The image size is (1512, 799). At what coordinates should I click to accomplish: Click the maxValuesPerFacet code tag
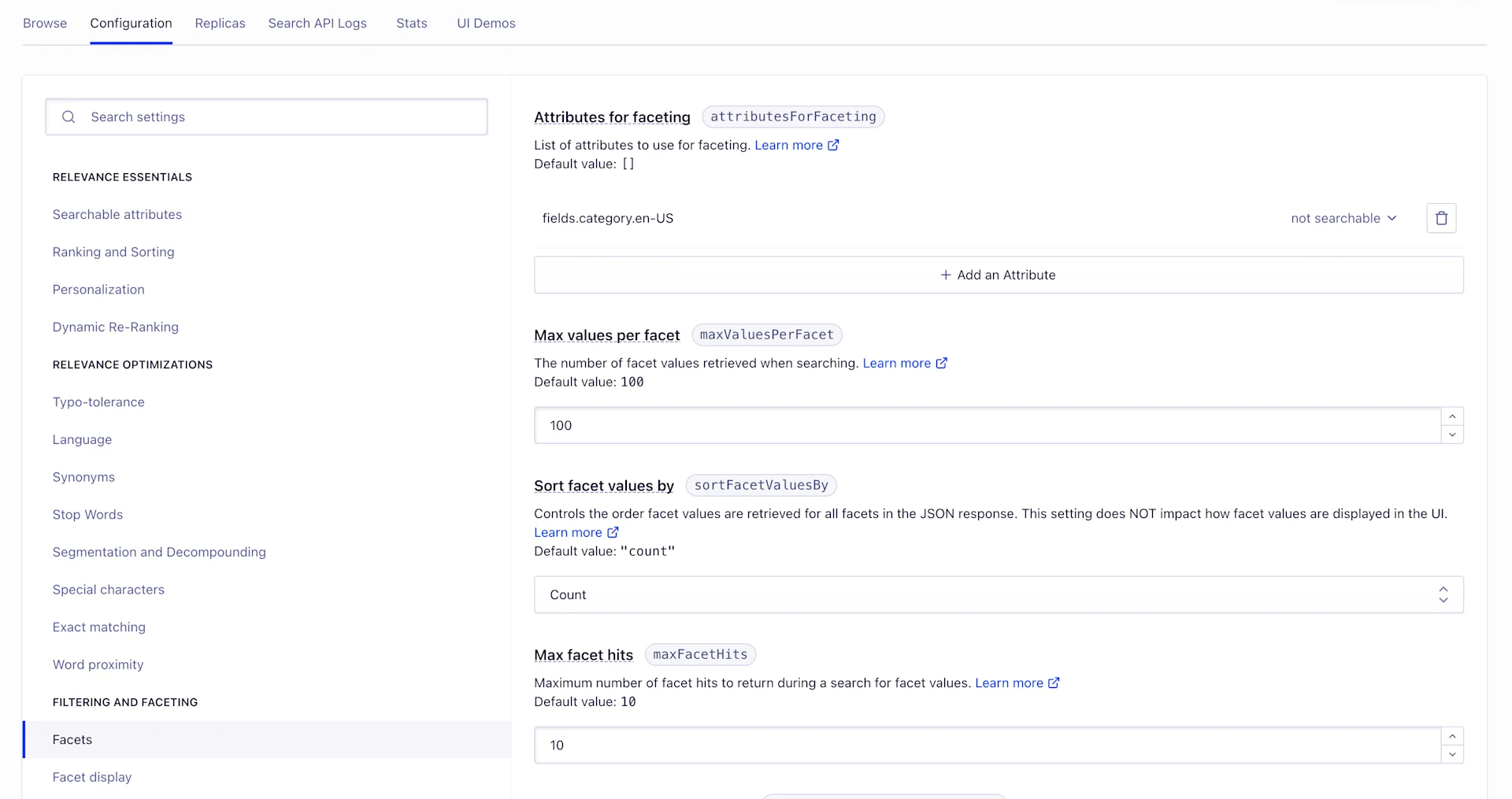click(x=766, y=335)
